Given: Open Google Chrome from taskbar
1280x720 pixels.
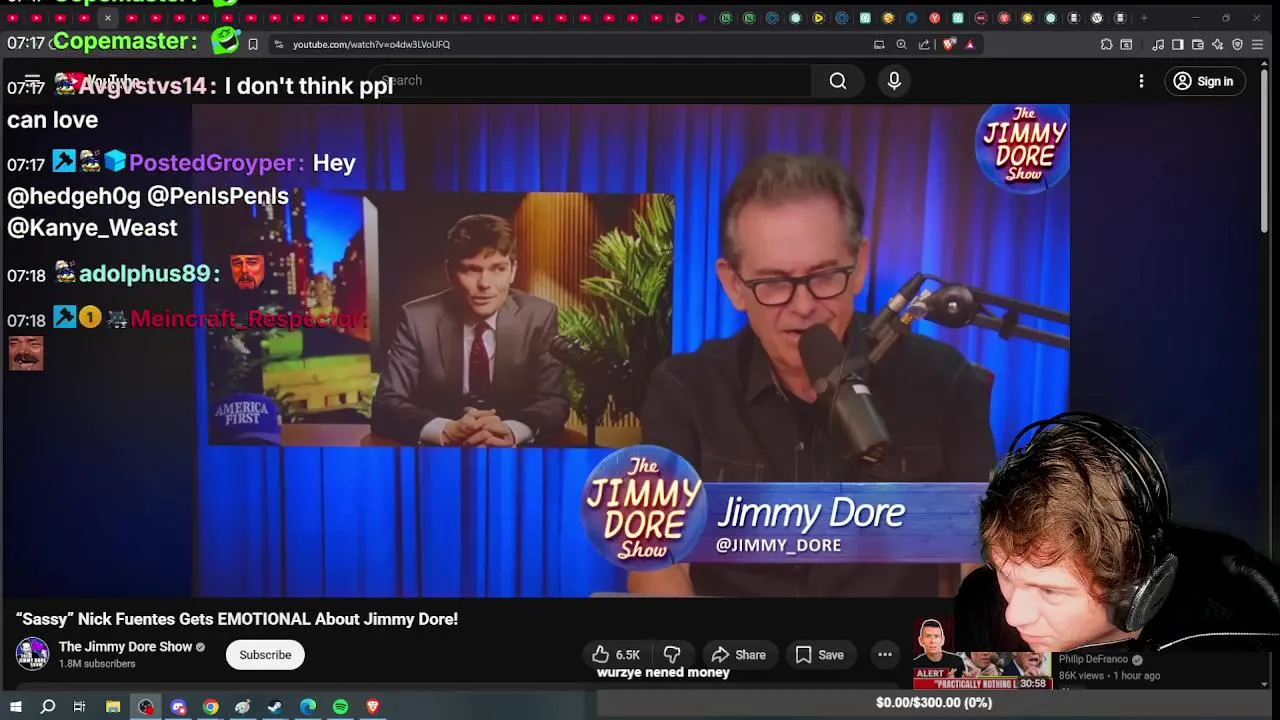Looking at the screenshot, I should tap(210, 707).
